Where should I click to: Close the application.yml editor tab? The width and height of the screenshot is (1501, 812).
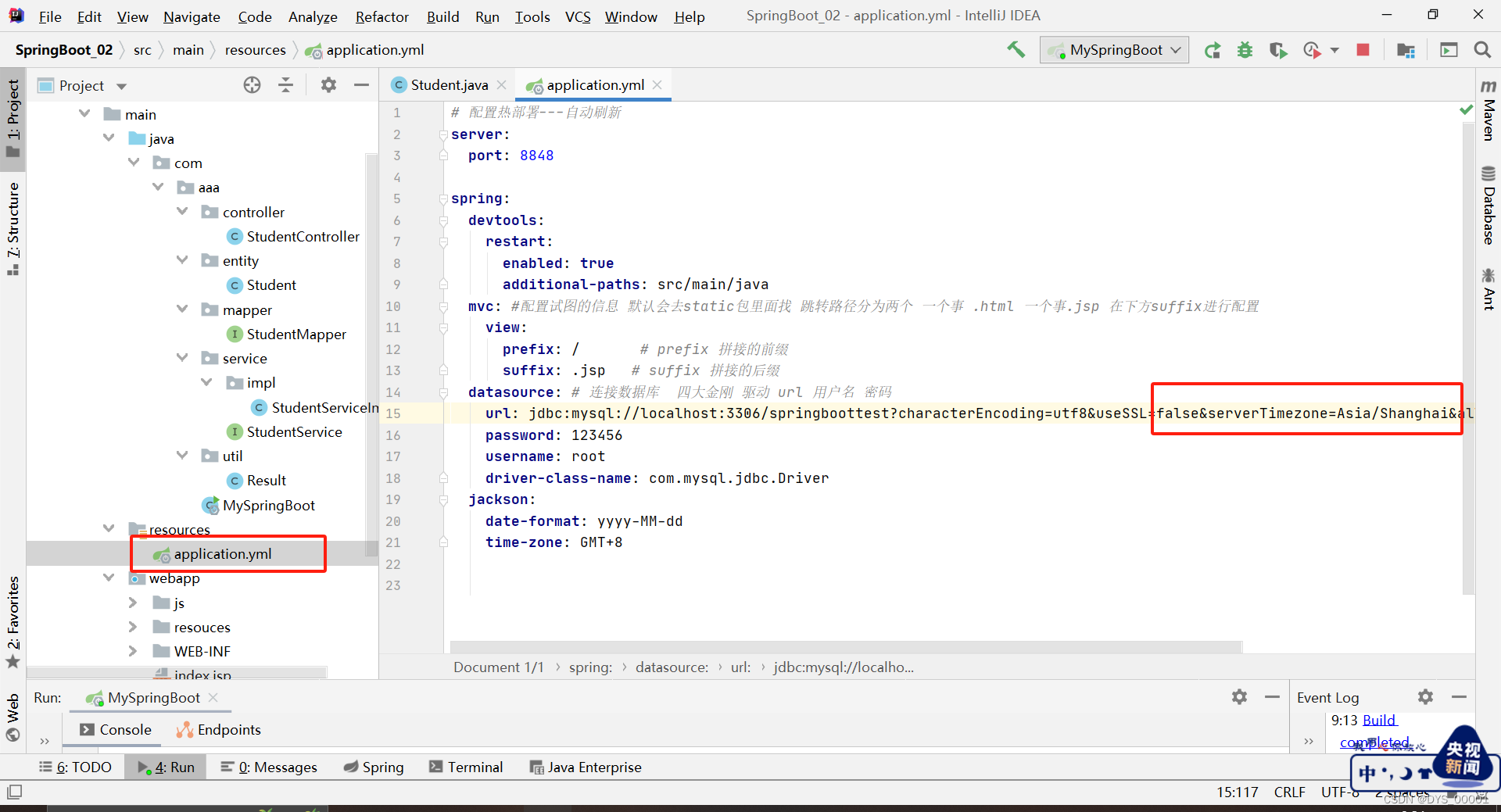657,84
